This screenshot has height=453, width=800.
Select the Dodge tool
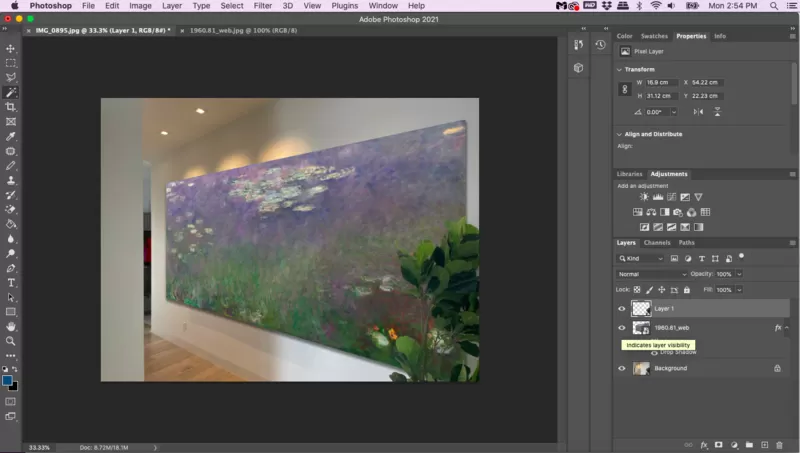point(10,254)
